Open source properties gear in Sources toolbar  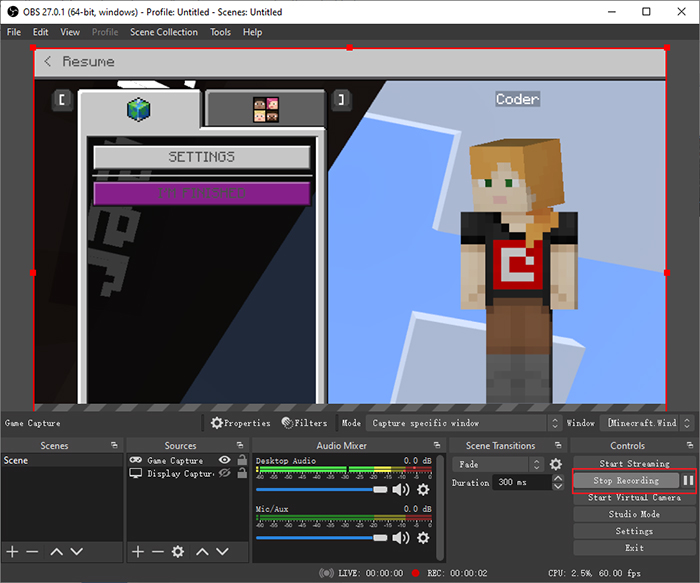click(178, 552)
